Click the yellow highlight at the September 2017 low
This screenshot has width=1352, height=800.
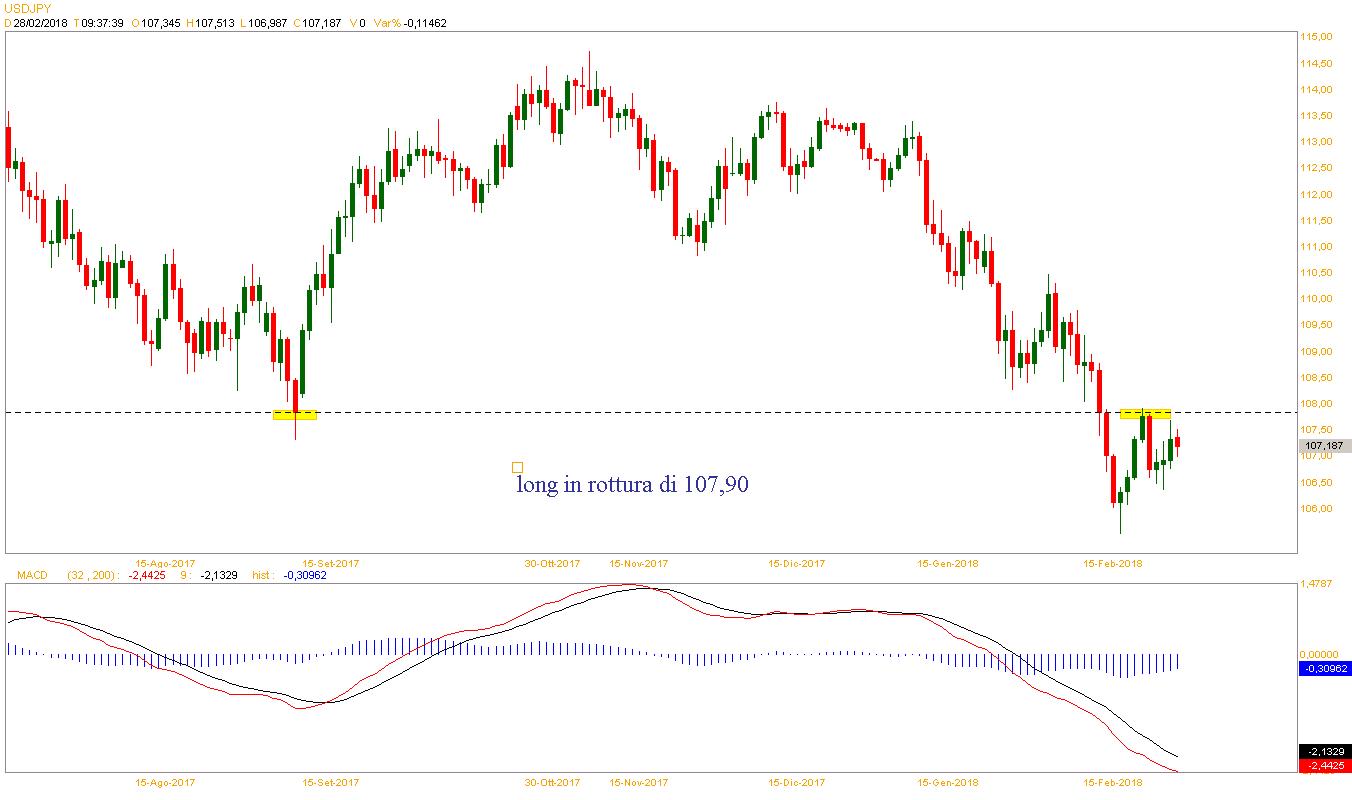tap(295, 414)
